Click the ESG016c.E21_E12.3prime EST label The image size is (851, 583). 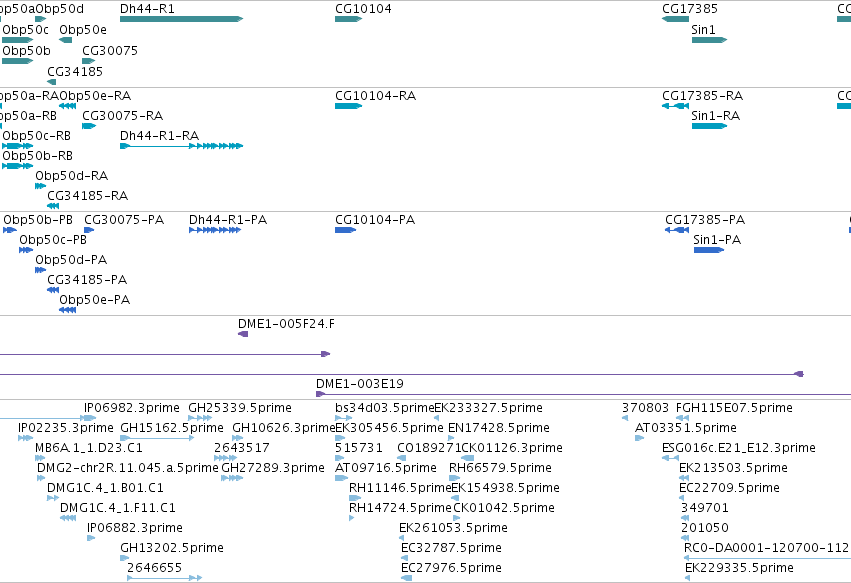(x=739, y=448)
